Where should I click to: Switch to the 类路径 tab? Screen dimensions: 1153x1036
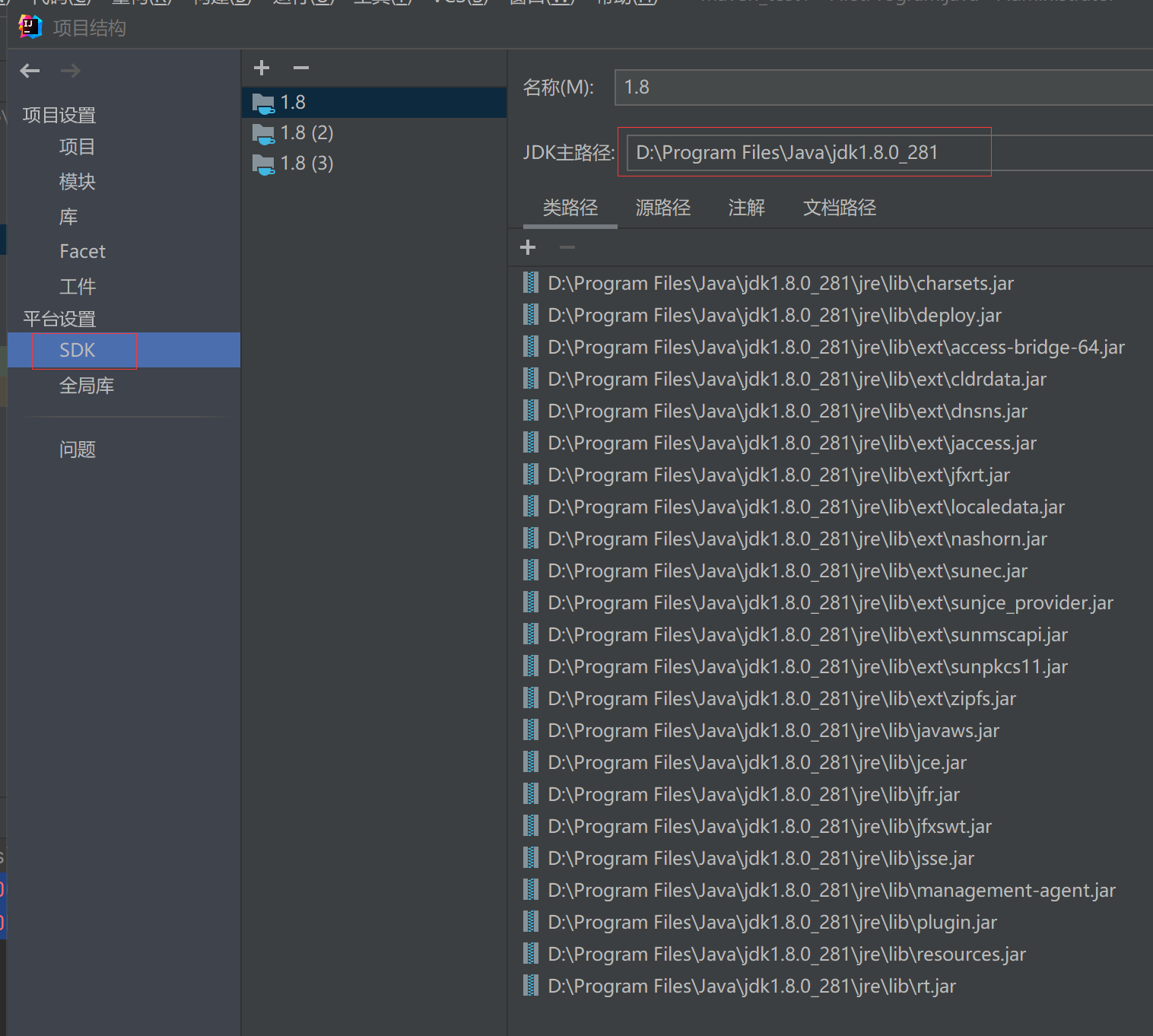pos(570,208)
